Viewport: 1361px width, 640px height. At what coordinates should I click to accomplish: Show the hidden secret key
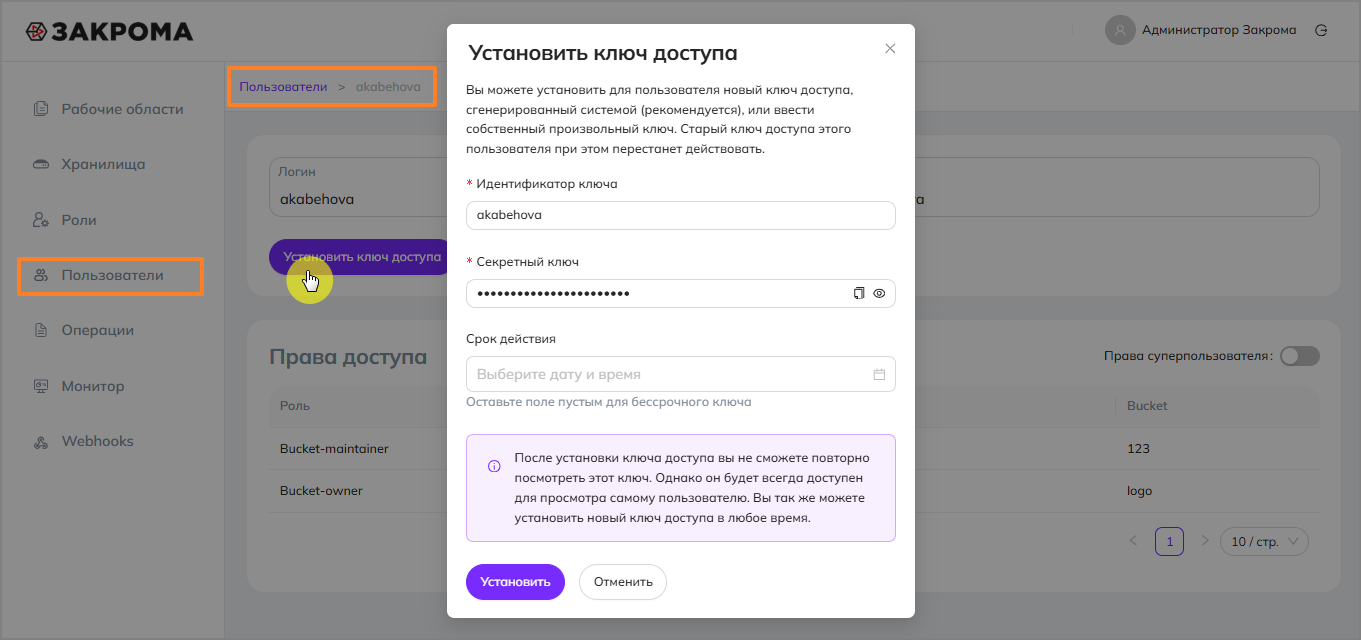[880, 293]
